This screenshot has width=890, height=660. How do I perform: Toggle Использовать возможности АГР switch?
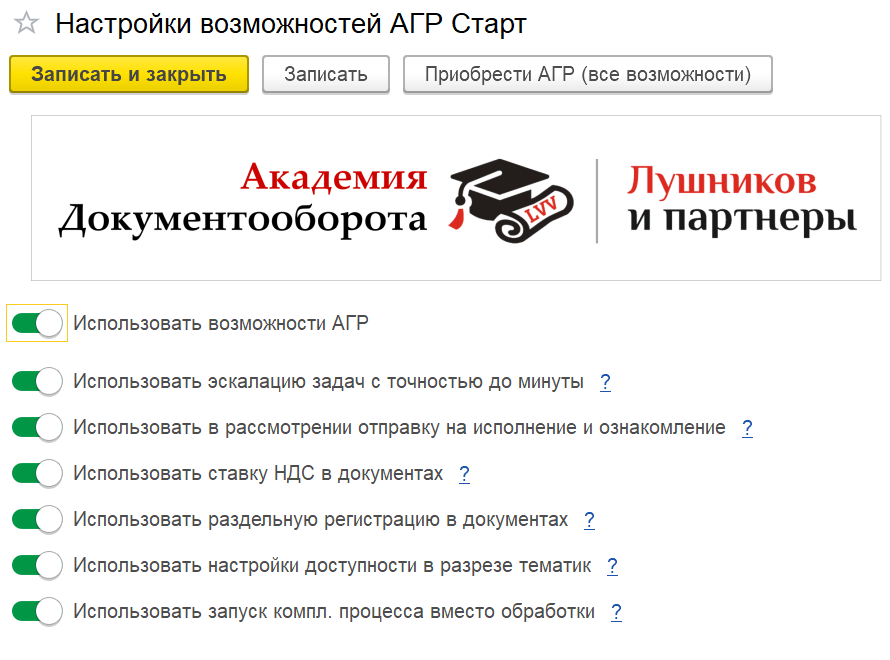pyautogui.click(x=37, y=323)
